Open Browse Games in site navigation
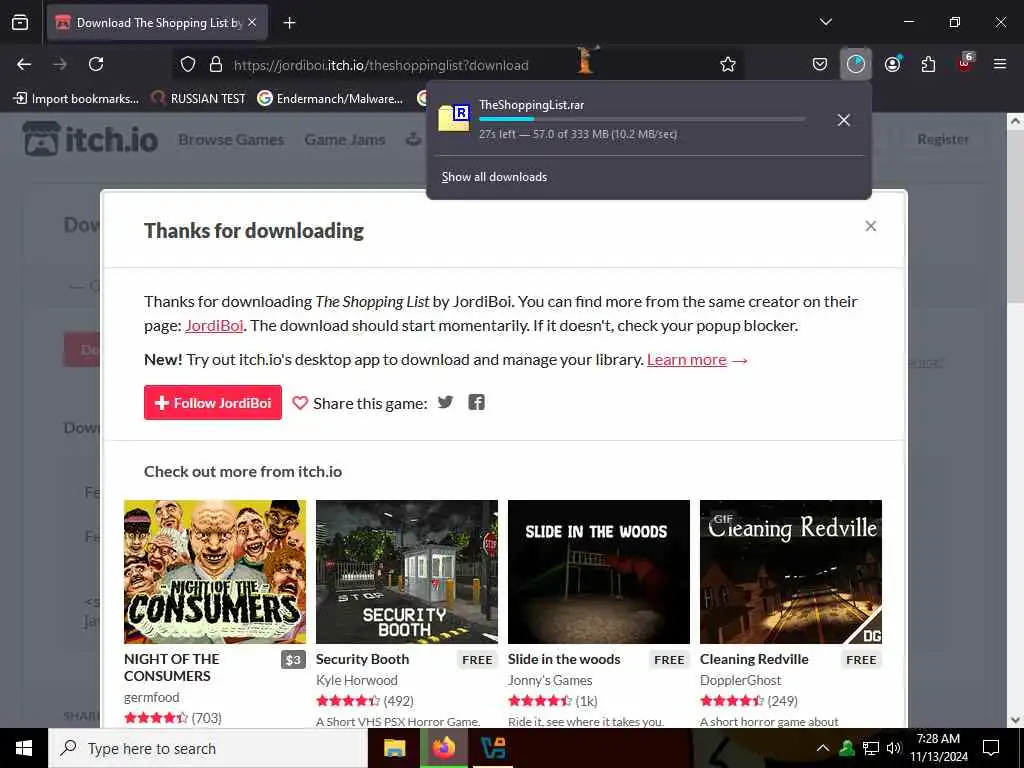Screen dimensions: 1024x768 (231, 139)
